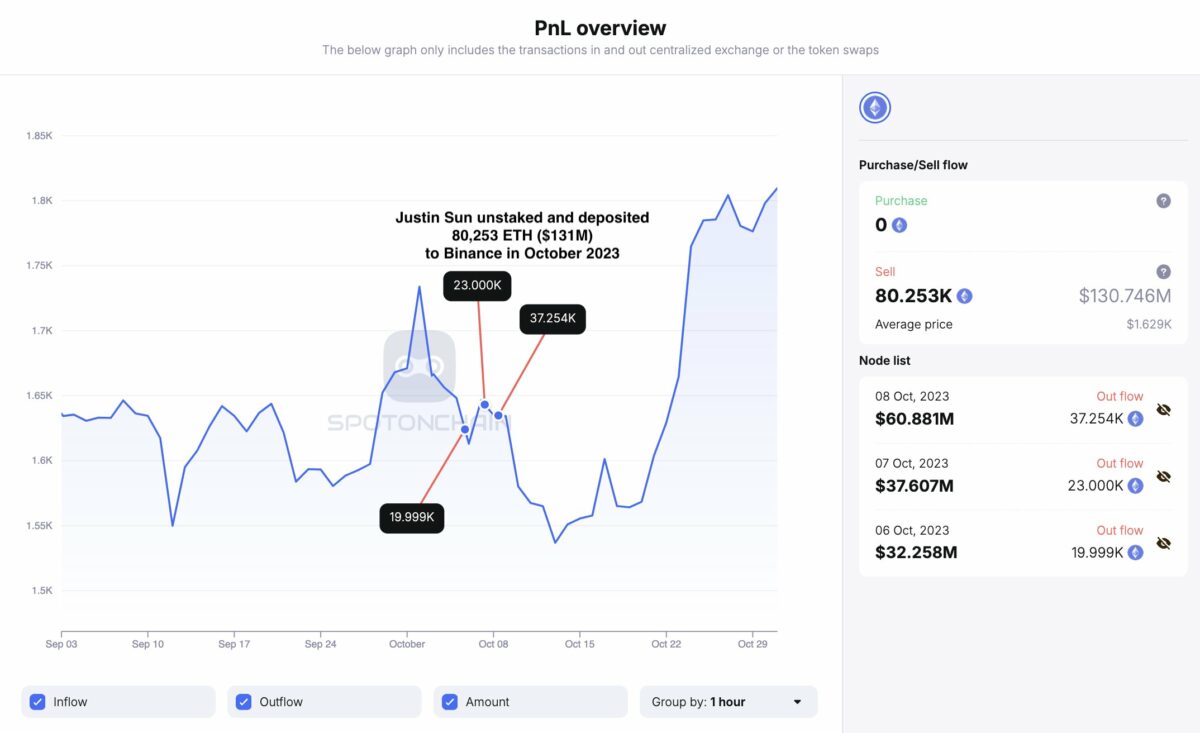Click the "06 Oct, 2023" node date
This screenshot has width=1200, height=733.
pos(911,530)
